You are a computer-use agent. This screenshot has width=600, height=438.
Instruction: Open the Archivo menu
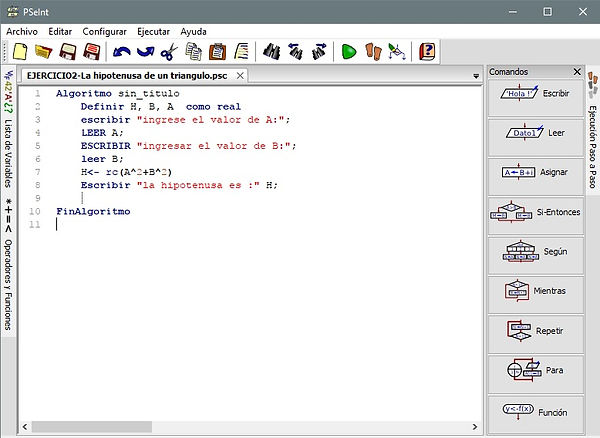click(22, 31)
